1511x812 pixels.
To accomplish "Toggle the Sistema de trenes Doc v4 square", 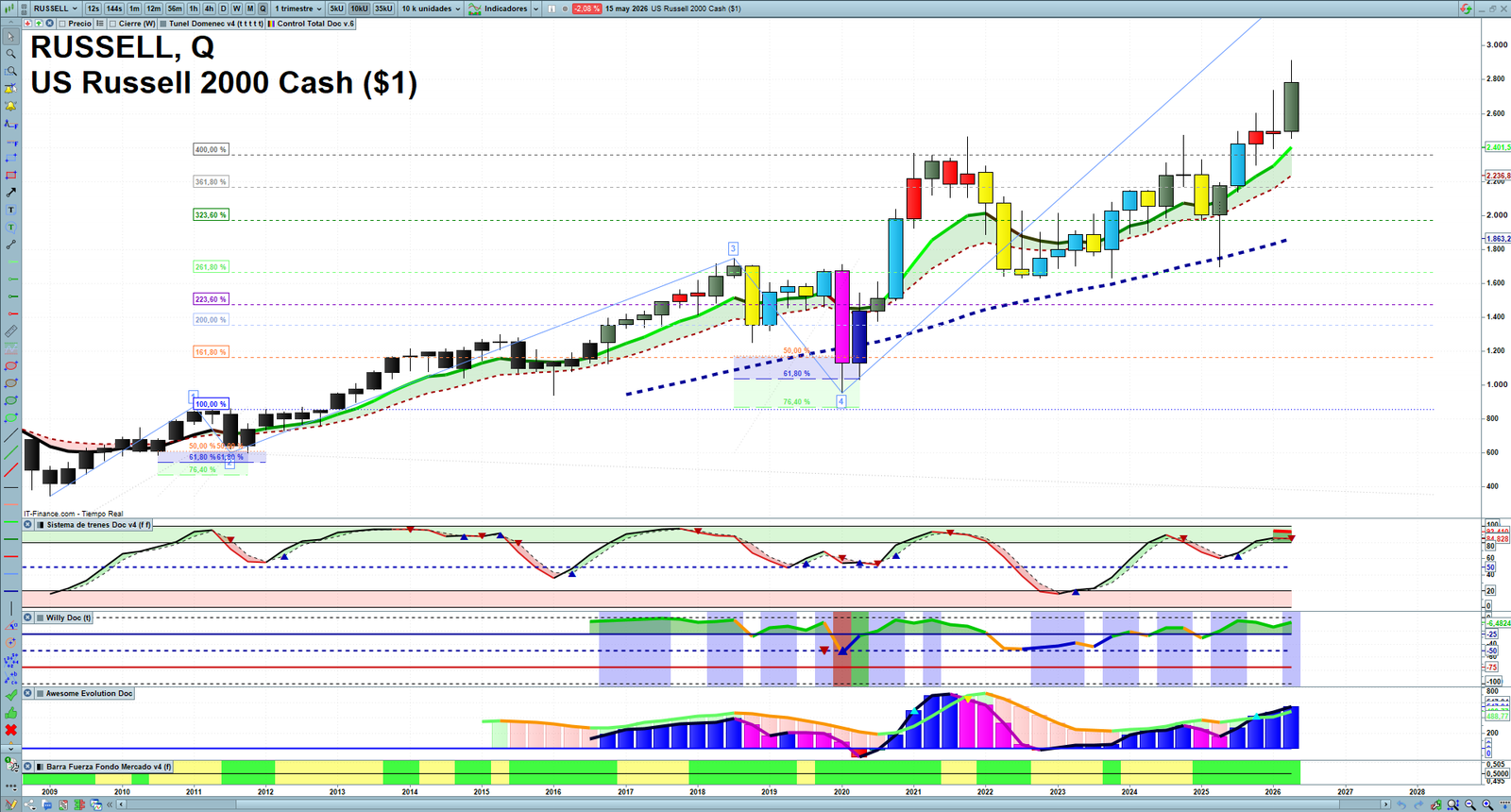I will pos(40,525).
